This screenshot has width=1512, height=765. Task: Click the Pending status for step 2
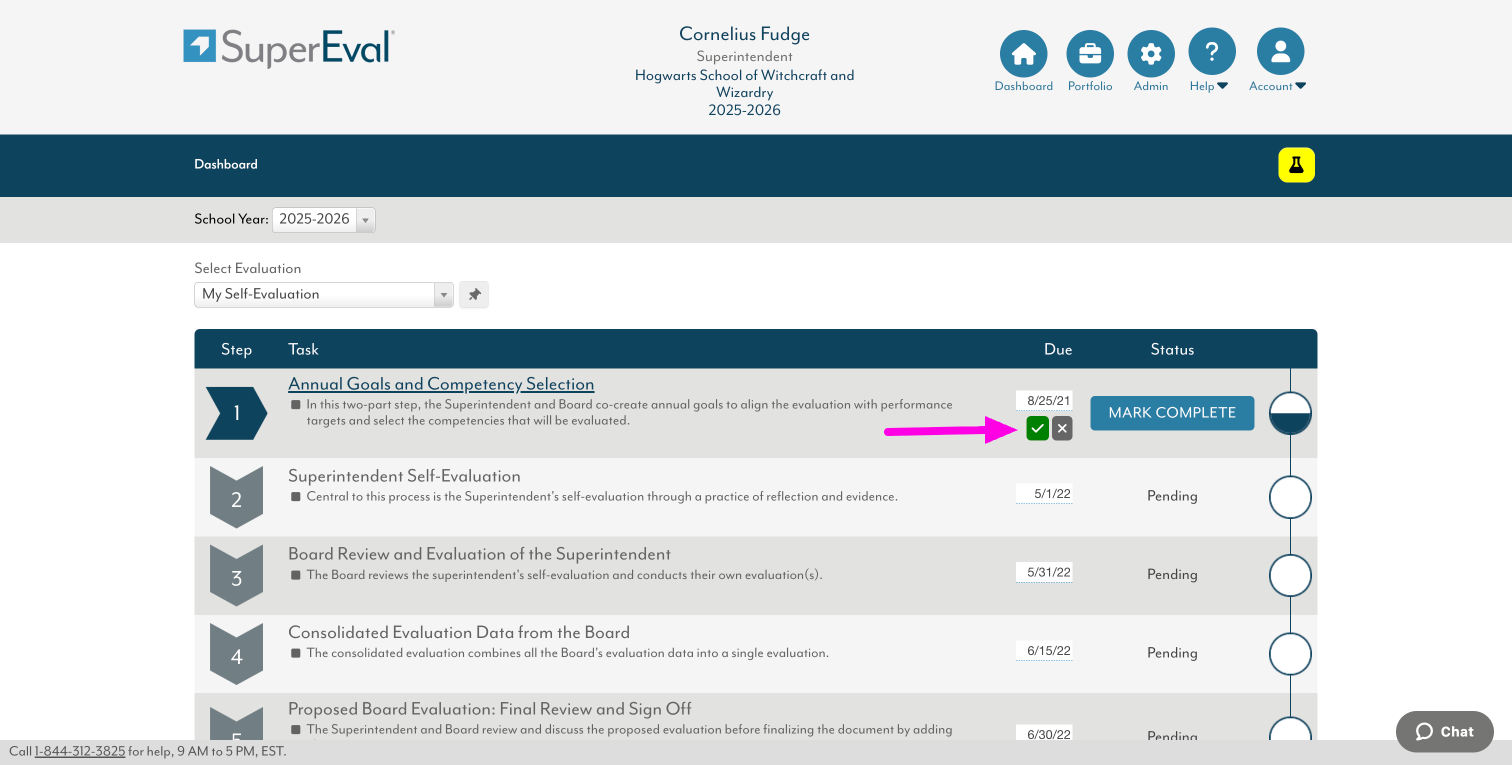(1172, 496)
